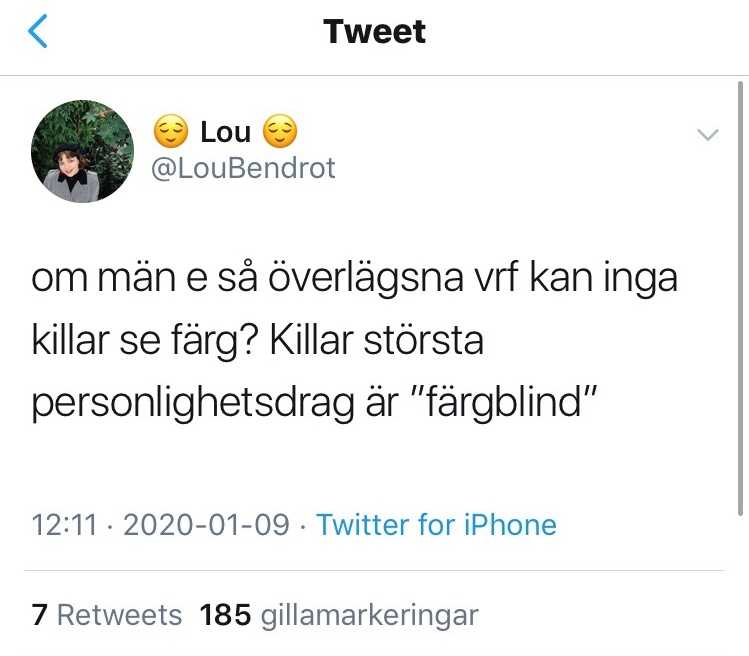Click the word Retweets in the stats row
749x656 pixels.
pos(119,614)
